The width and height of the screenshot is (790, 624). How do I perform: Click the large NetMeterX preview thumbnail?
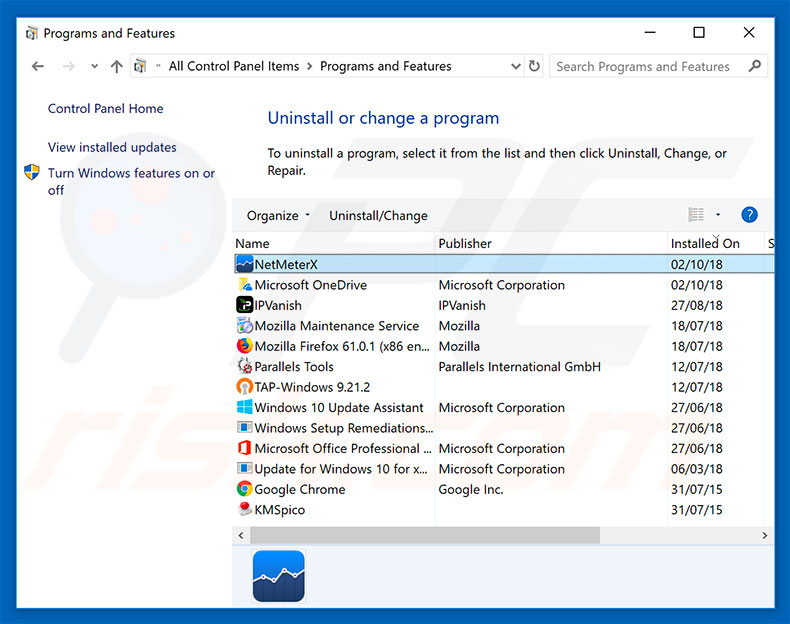click(x=279, y=576)
